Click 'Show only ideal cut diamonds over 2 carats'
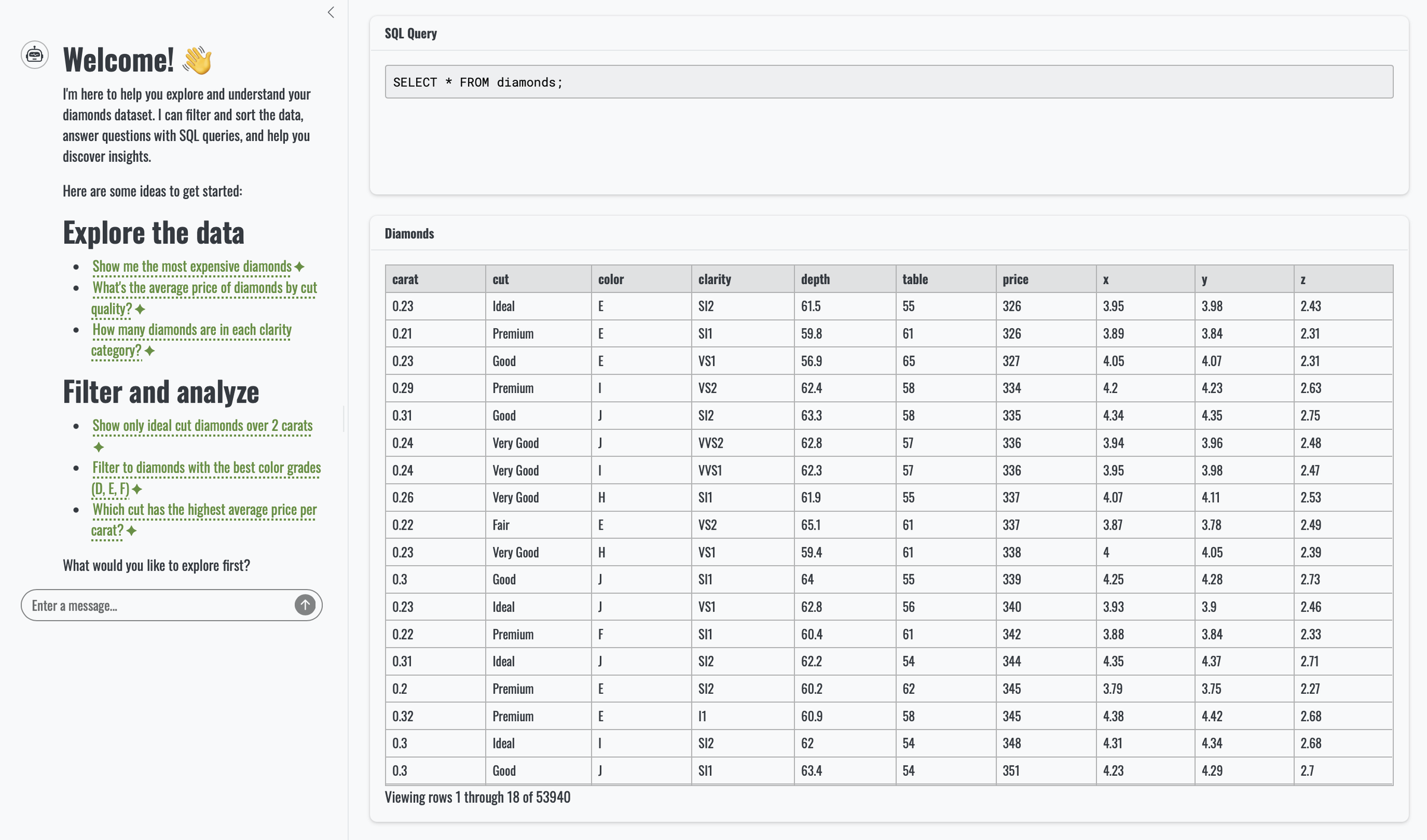Screen dimensions: 1427x840 (202, 426)
